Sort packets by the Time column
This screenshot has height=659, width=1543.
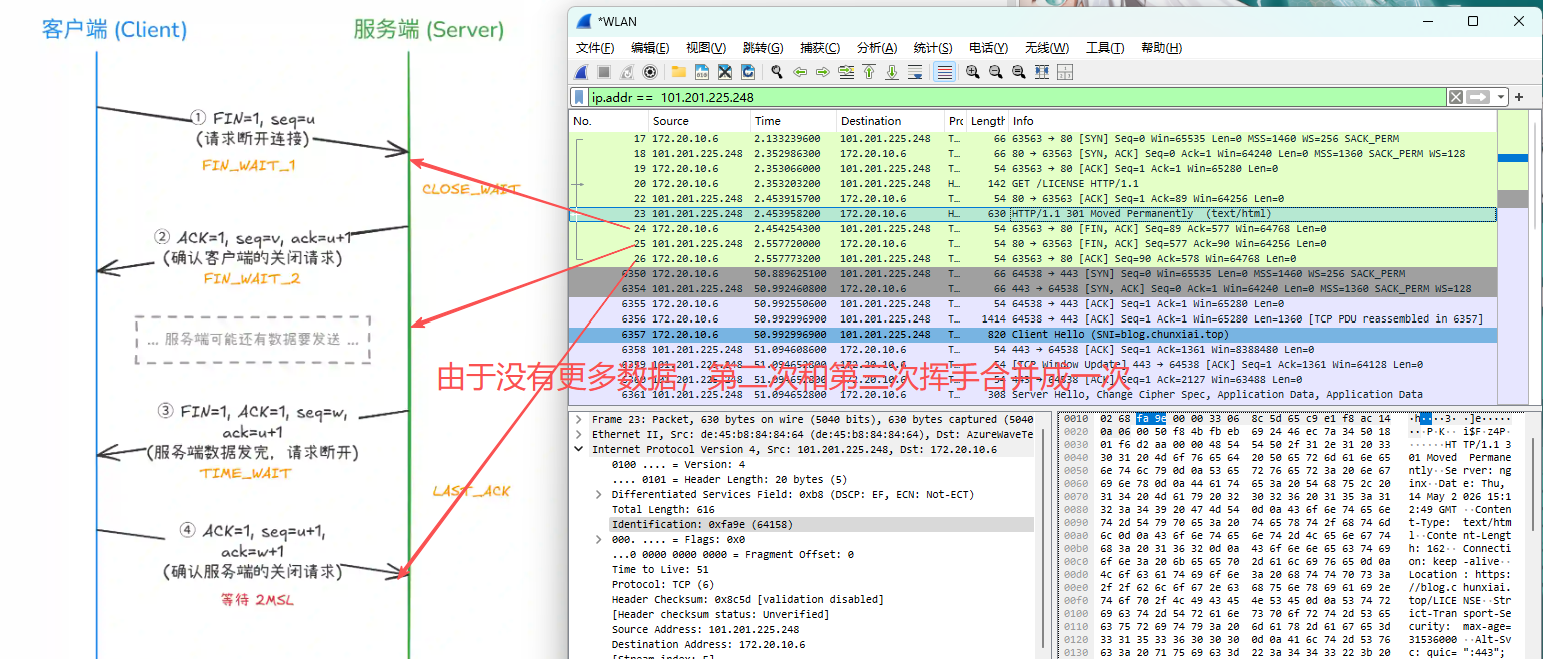[x=792, y=121]
